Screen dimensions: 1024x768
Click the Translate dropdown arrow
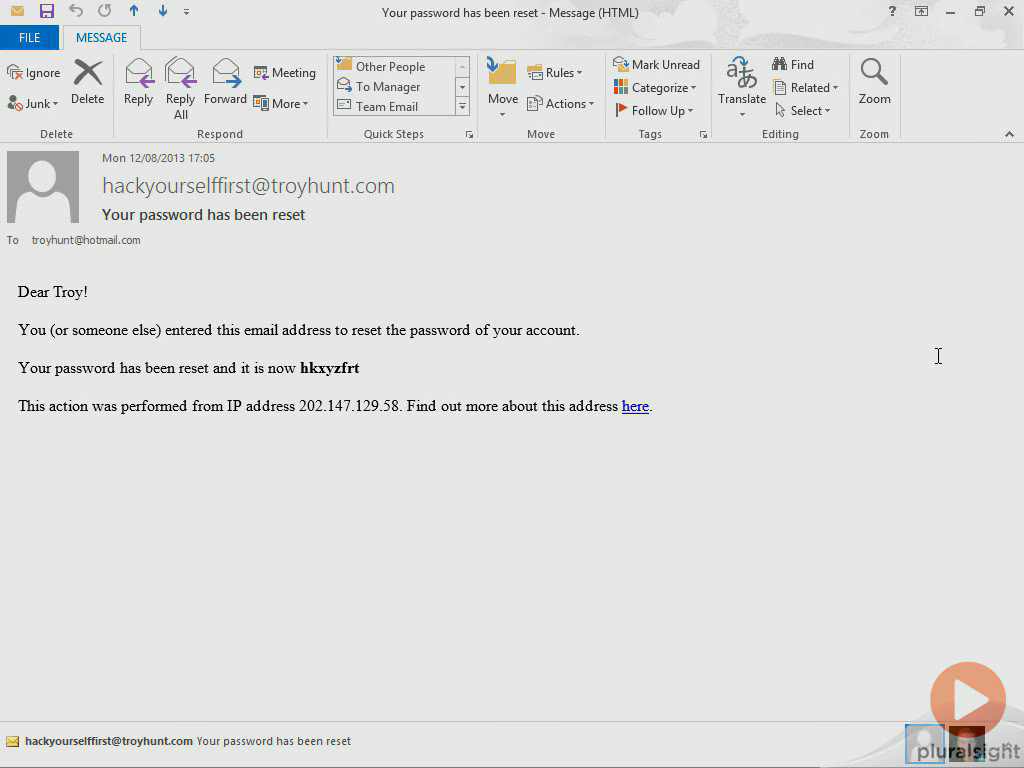[742, 116]
